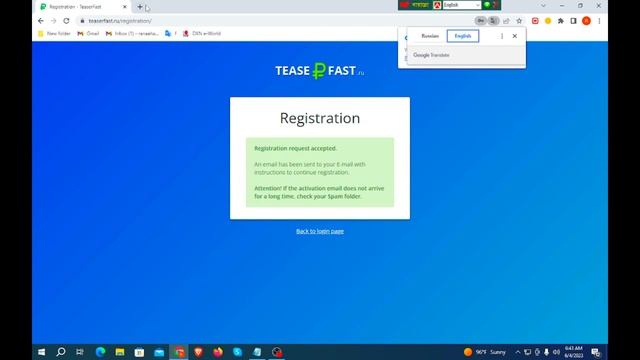Launch Microsoft Edge from taskbar

[x=100, y=352]
